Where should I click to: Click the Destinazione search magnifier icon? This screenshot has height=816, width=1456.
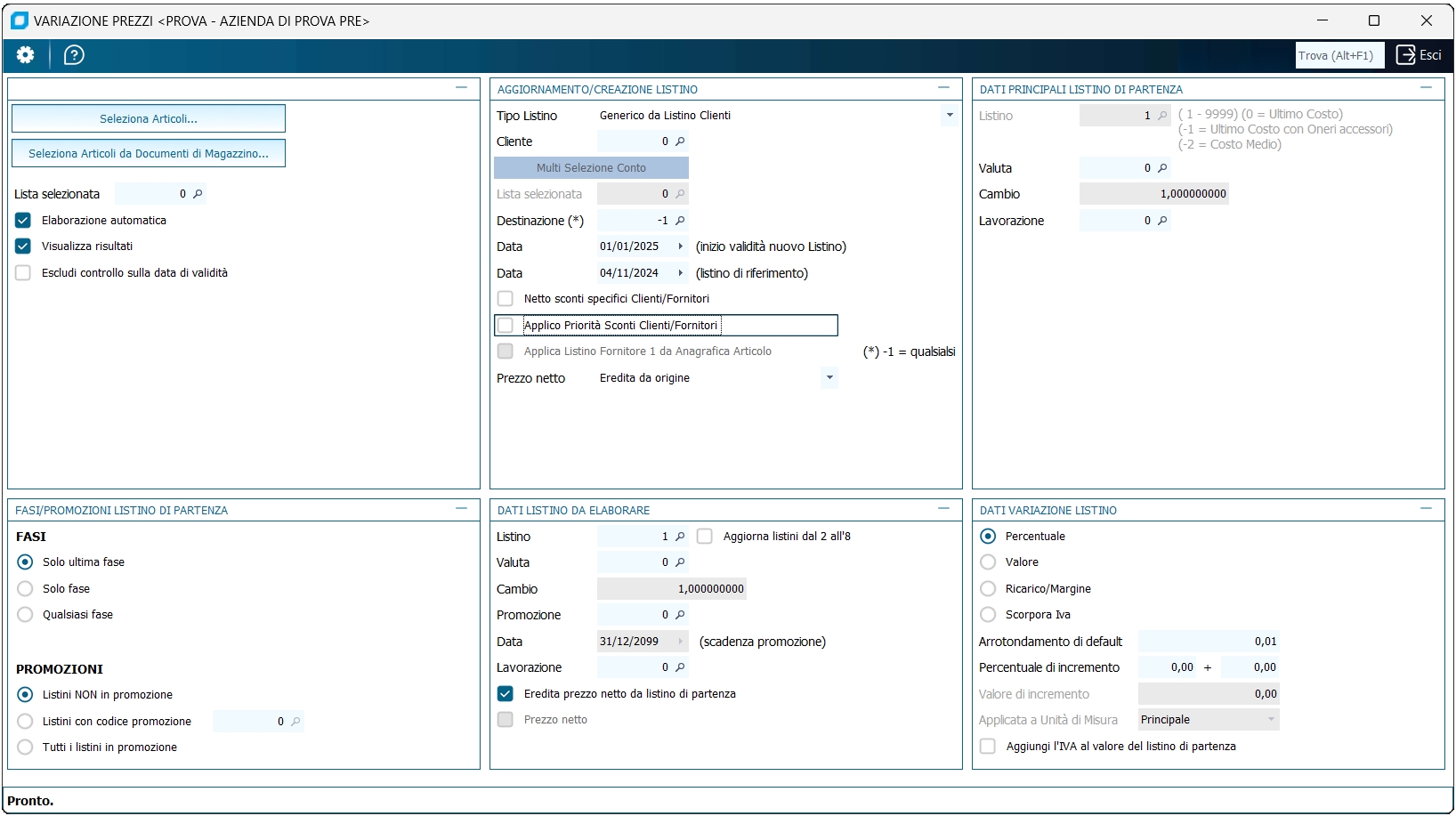tap(680, 221)
